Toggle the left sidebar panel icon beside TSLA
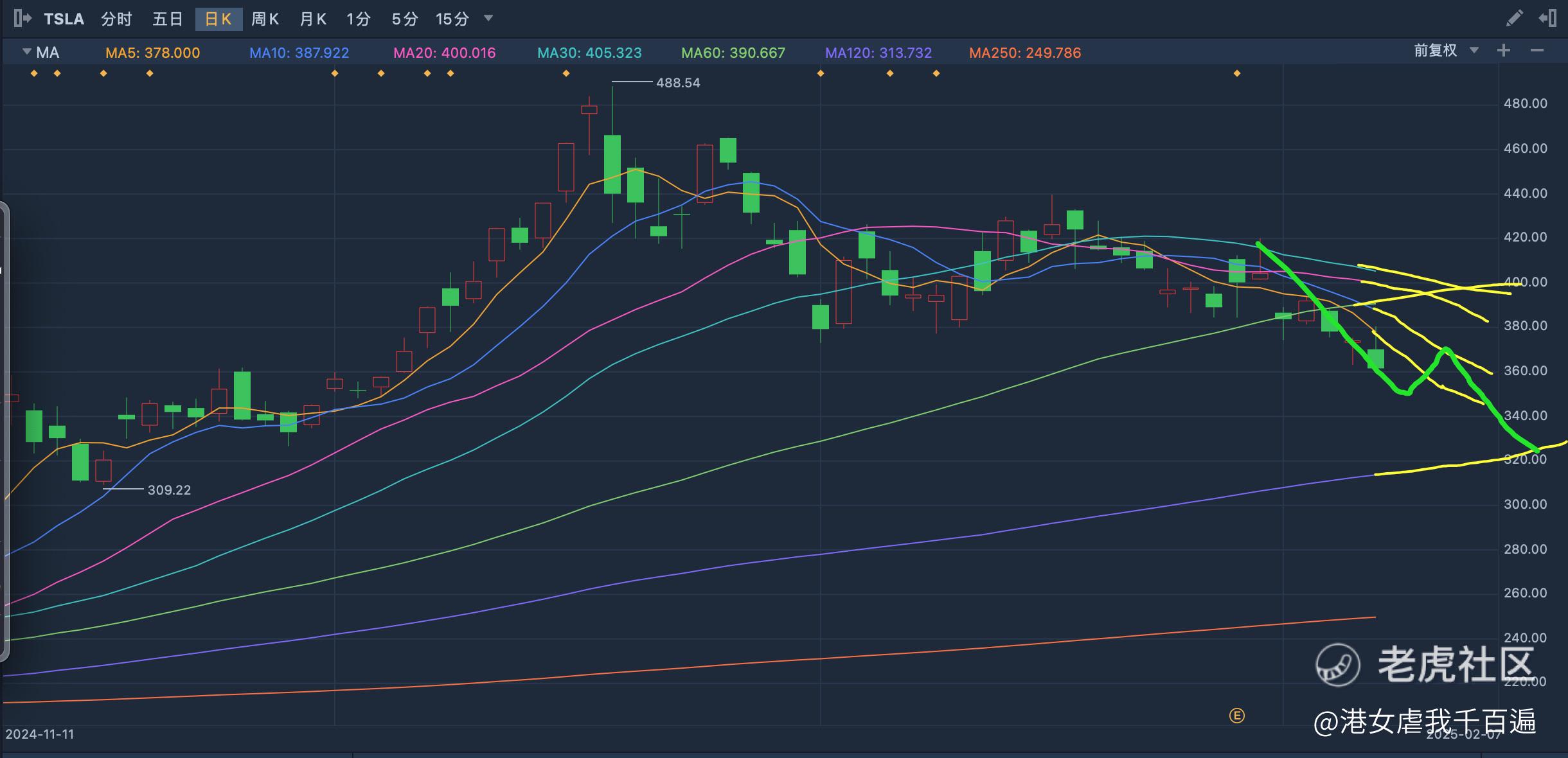1568x758 pixels. coord(22,19)
